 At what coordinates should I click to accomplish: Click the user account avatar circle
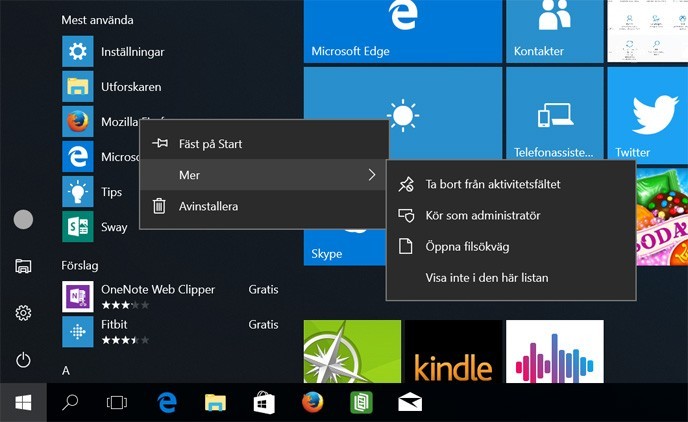(23, 219)
